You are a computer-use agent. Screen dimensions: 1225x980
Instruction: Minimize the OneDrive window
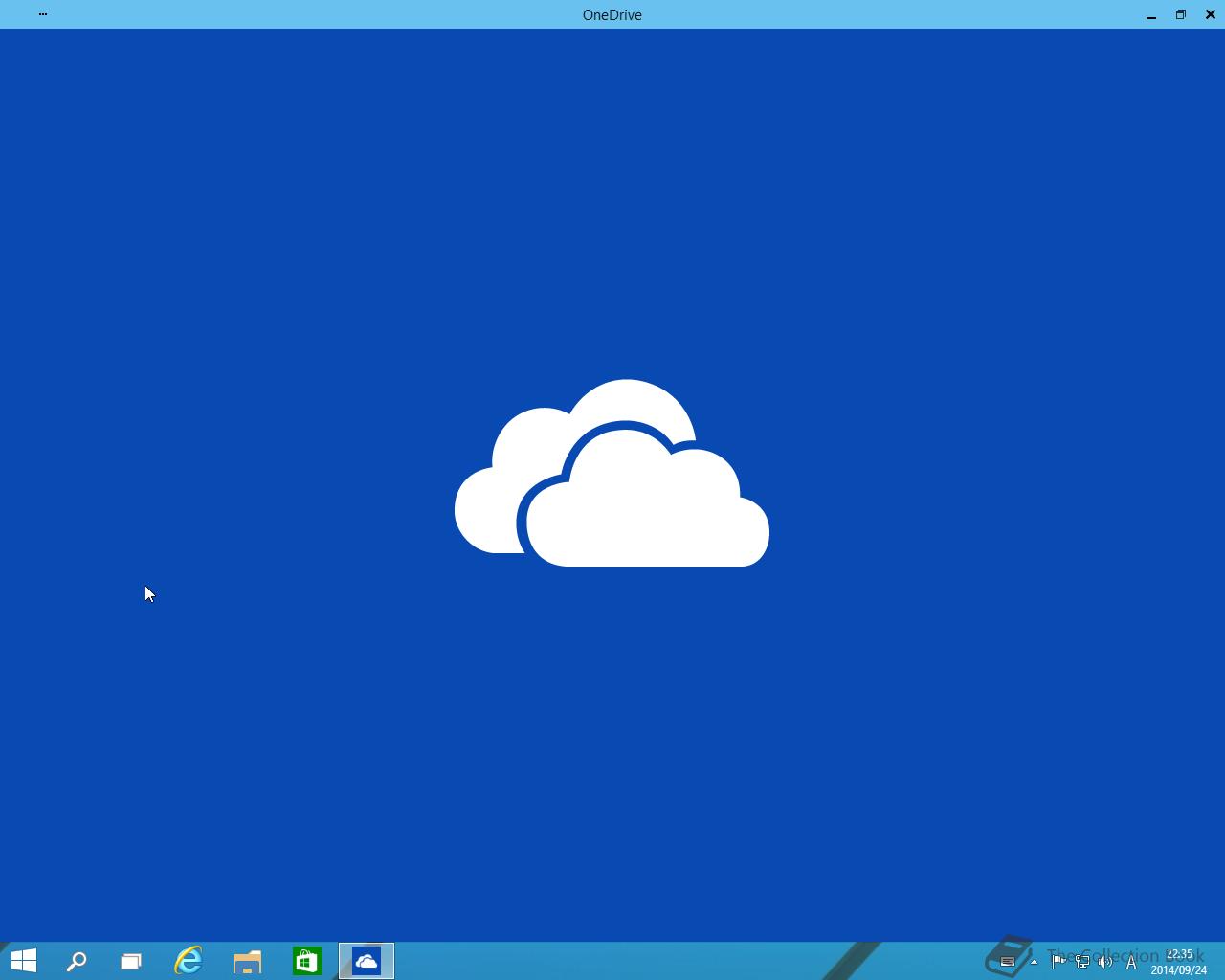[x=1151, y=14]
